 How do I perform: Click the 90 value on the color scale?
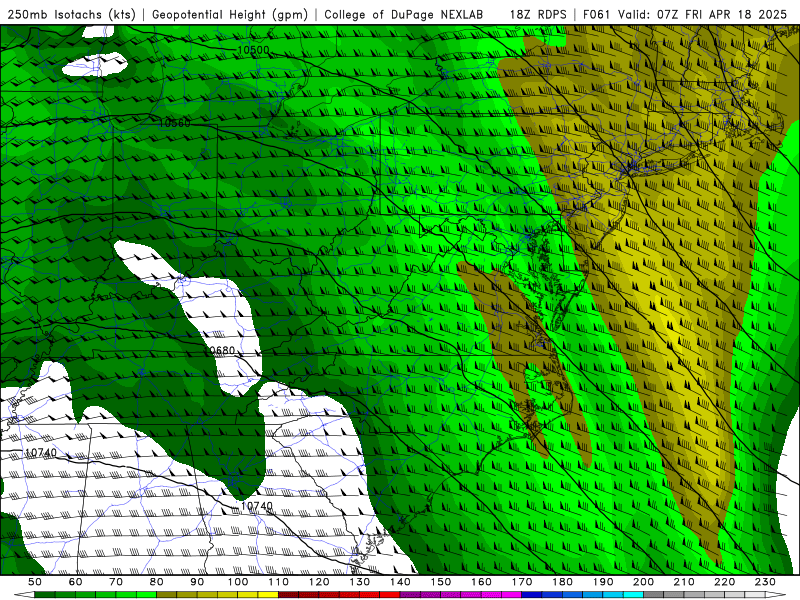tap(197, 582)
